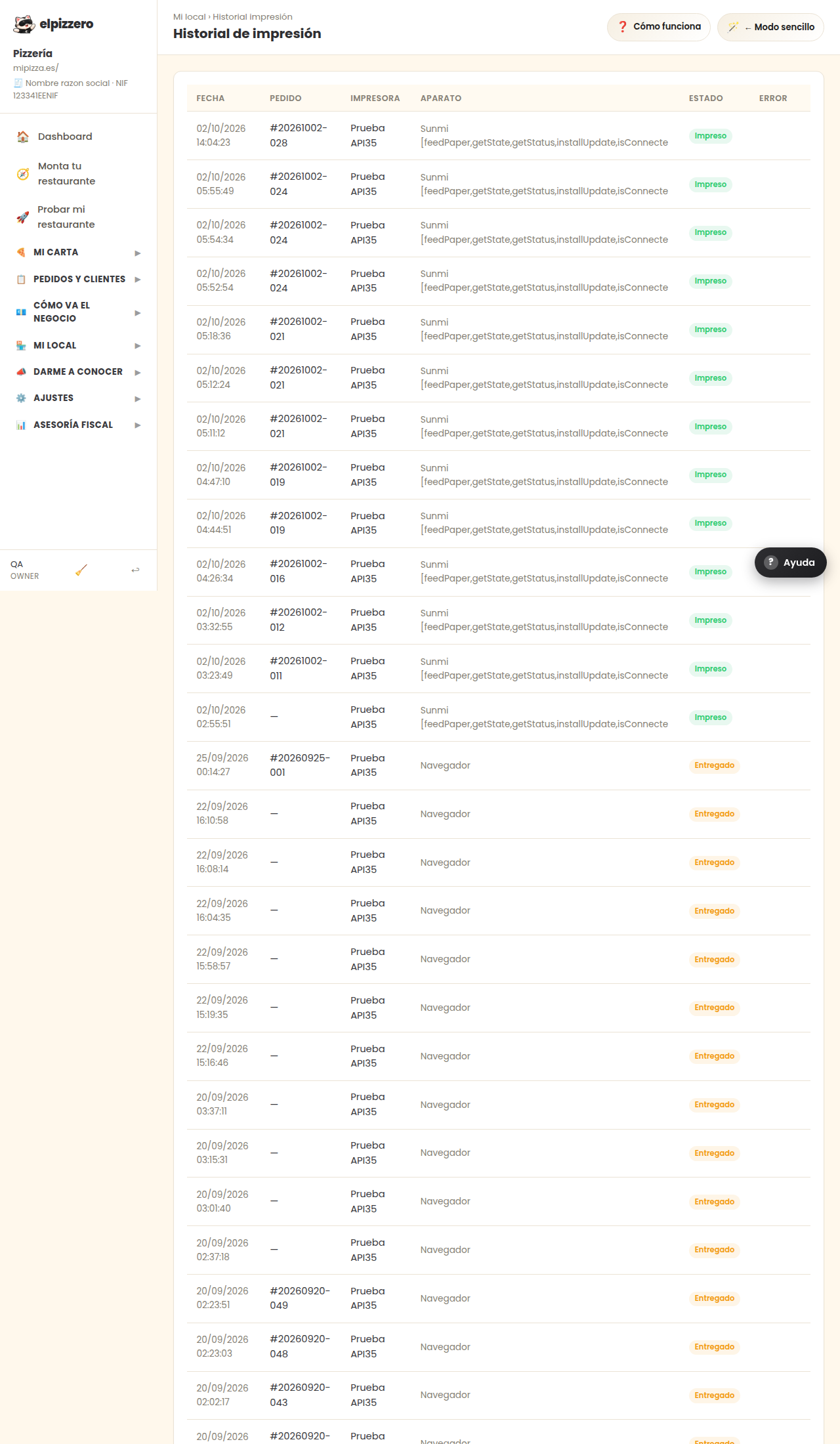Viewport: 840px width, 1444px height.
Task: Click the date 02/10/2026 03:23:49
Action: pos(221,668)
